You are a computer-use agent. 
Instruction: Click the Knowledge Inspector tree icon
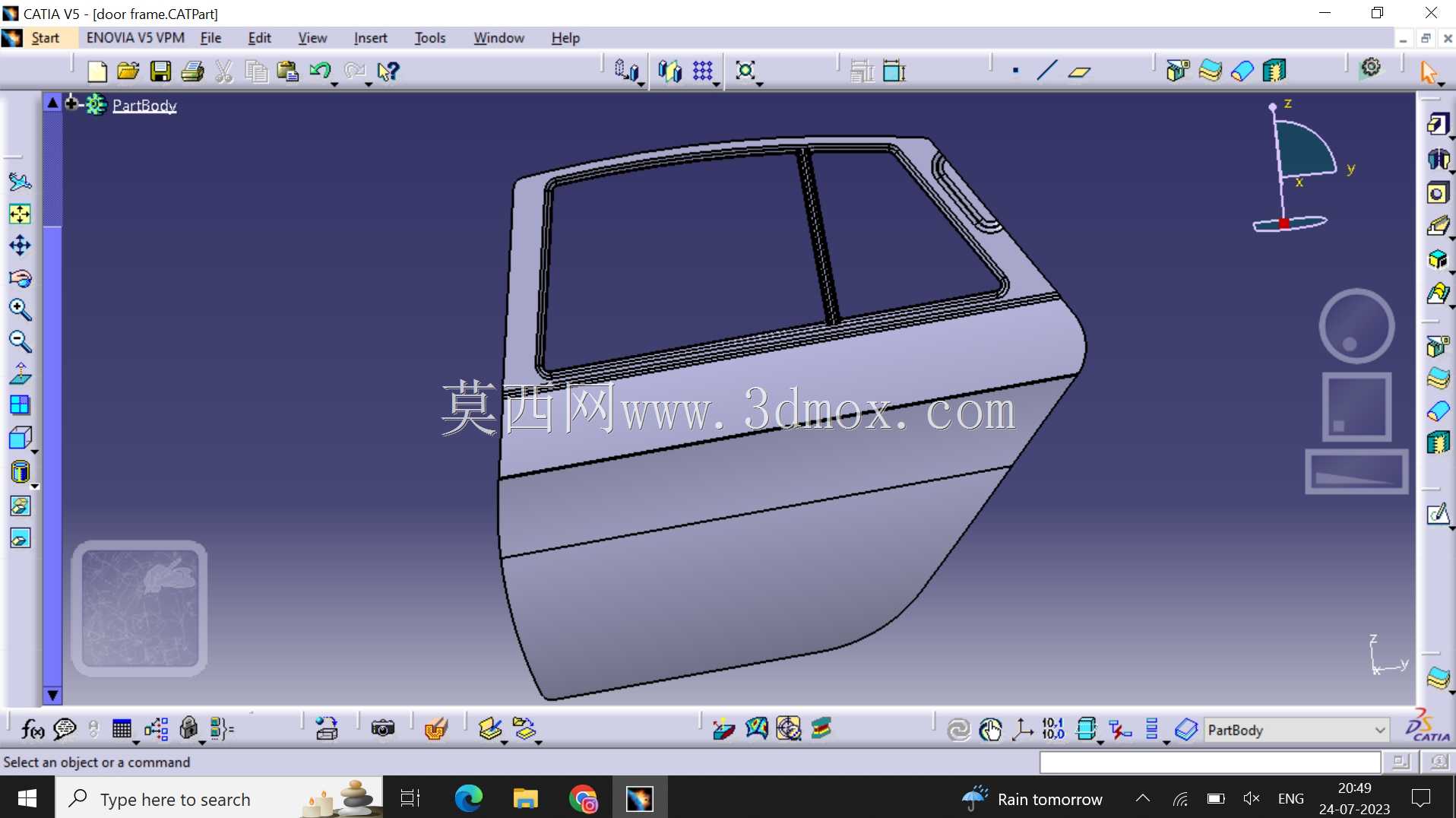[156, 730]
